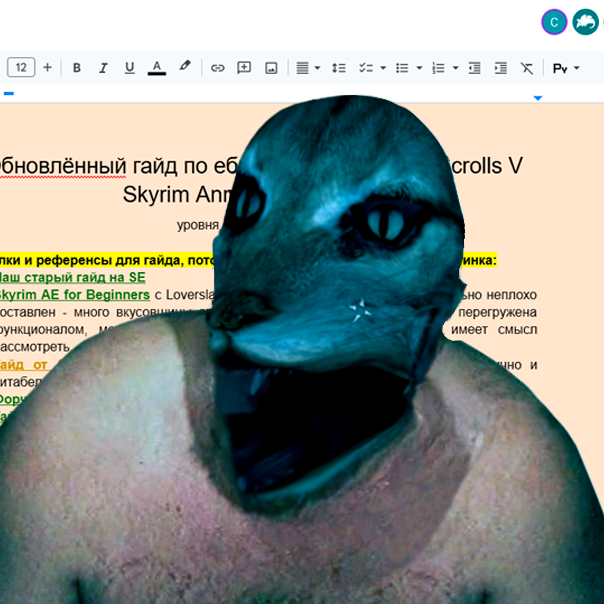Click the text alignment icon

[302, 68]
